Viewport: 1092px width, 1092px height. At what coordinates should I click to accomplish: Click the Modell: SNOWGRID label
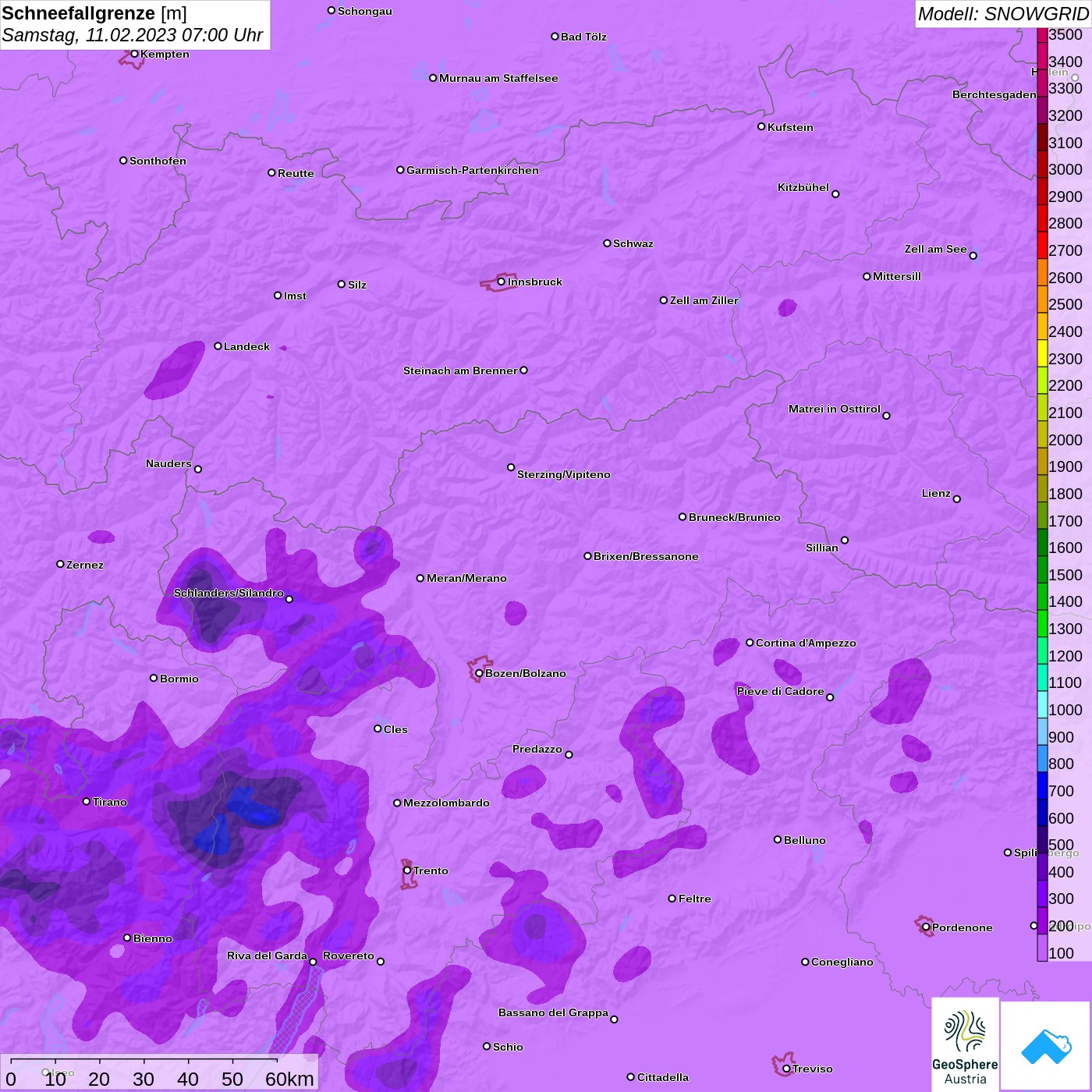[x=1003, y=14]
